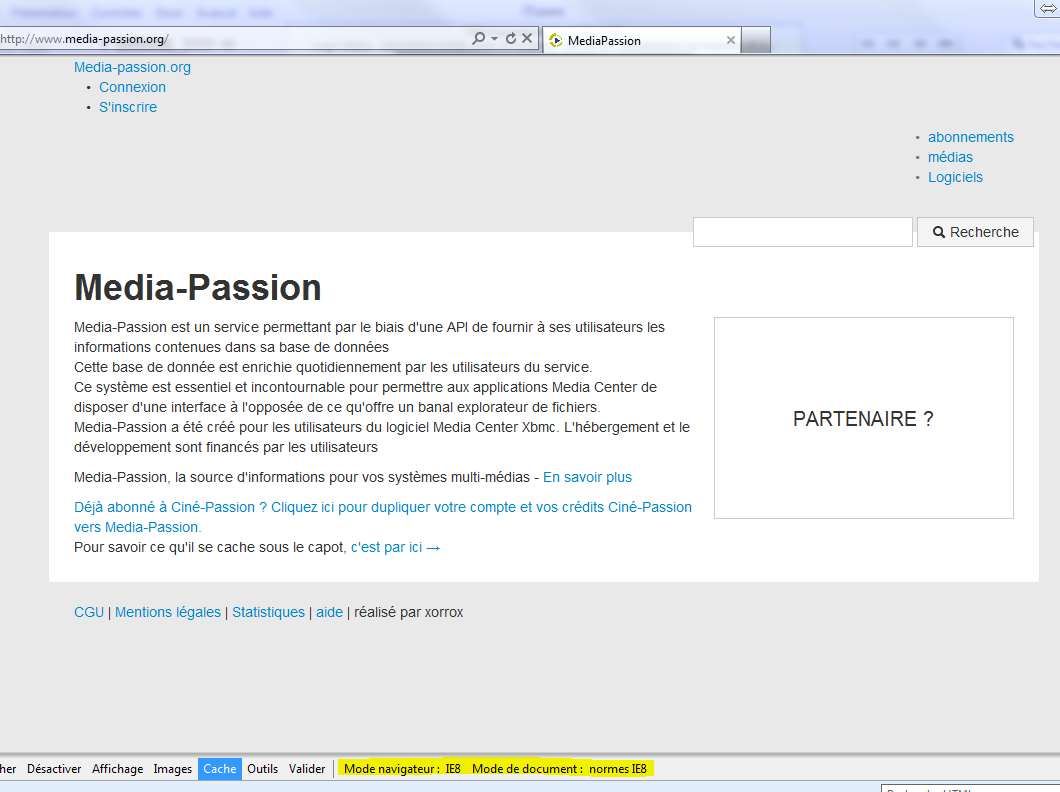The width and height of the screenshot is (1060, 792).
Task: Click the address bar search magnifier icon
Action: [478, 39]
